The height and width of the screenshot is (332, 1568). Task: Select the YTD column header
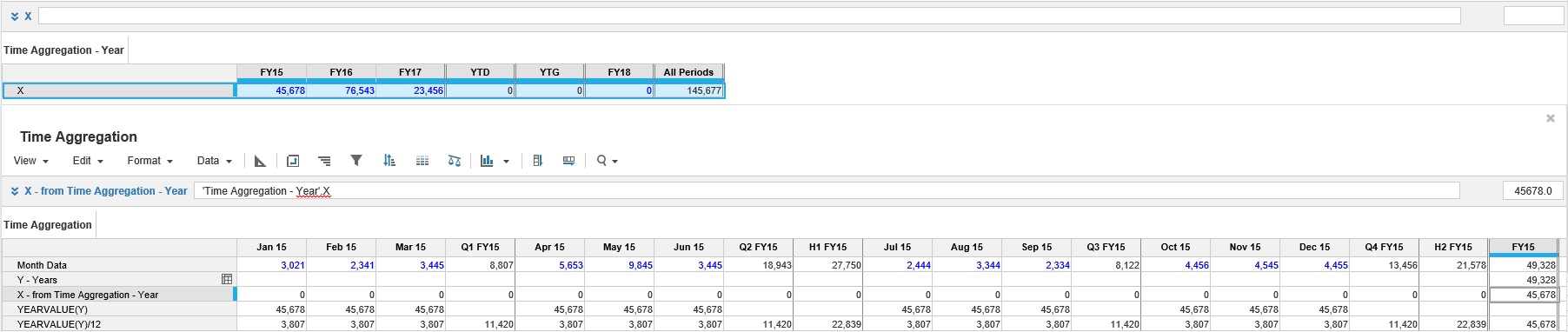click(x=480, y=72)
